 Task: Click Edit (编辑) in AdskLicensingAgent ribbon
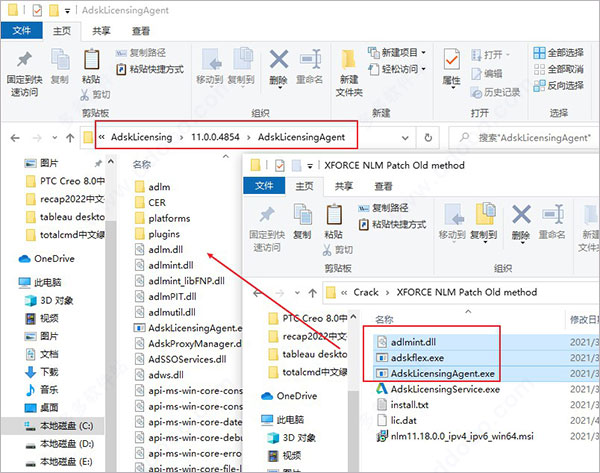coord(487,73)
